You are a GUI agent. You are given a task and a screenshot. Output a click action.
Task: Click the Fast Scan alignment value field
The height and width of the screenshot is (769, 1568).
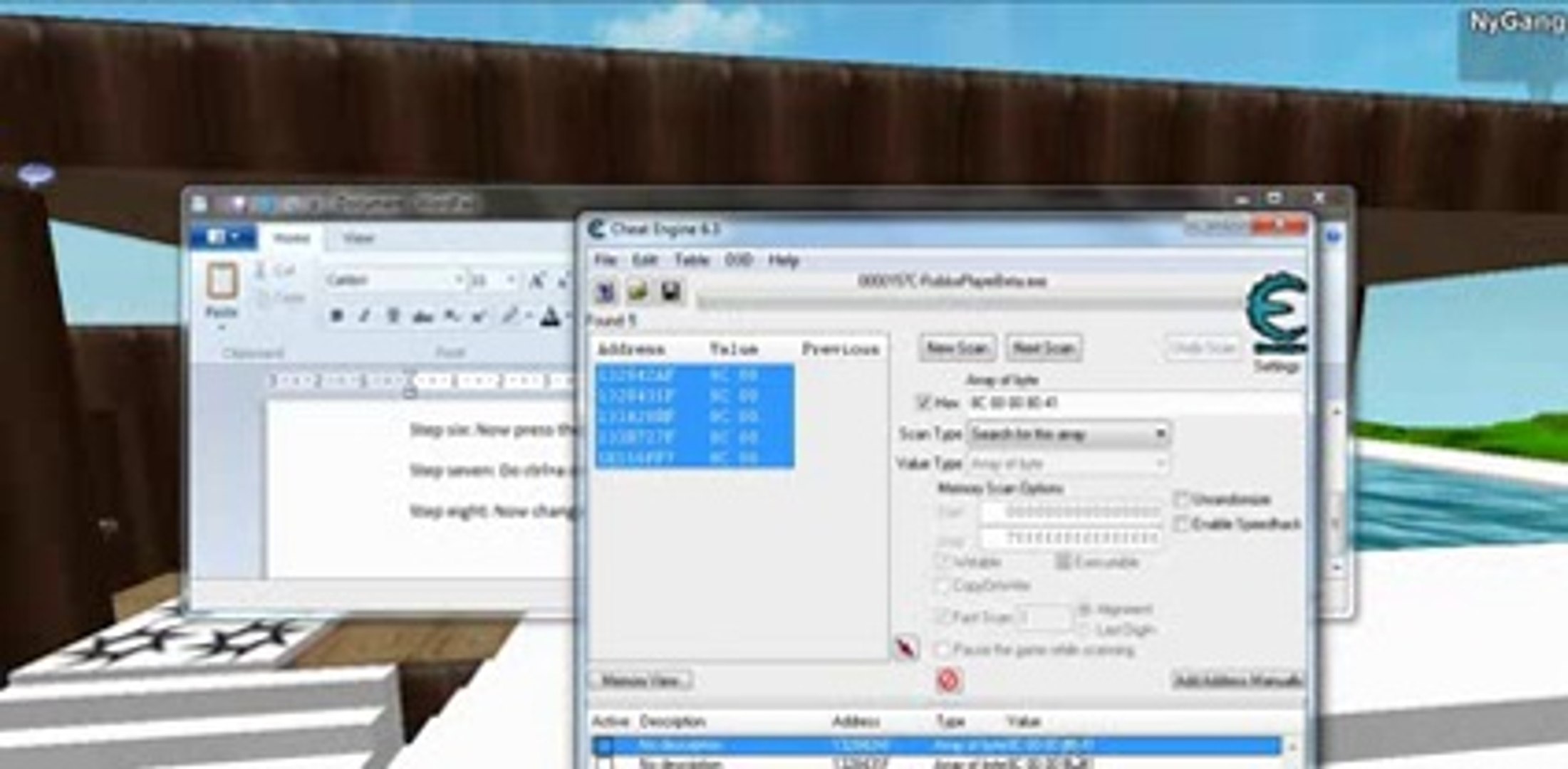click(x=1044, y=617)
